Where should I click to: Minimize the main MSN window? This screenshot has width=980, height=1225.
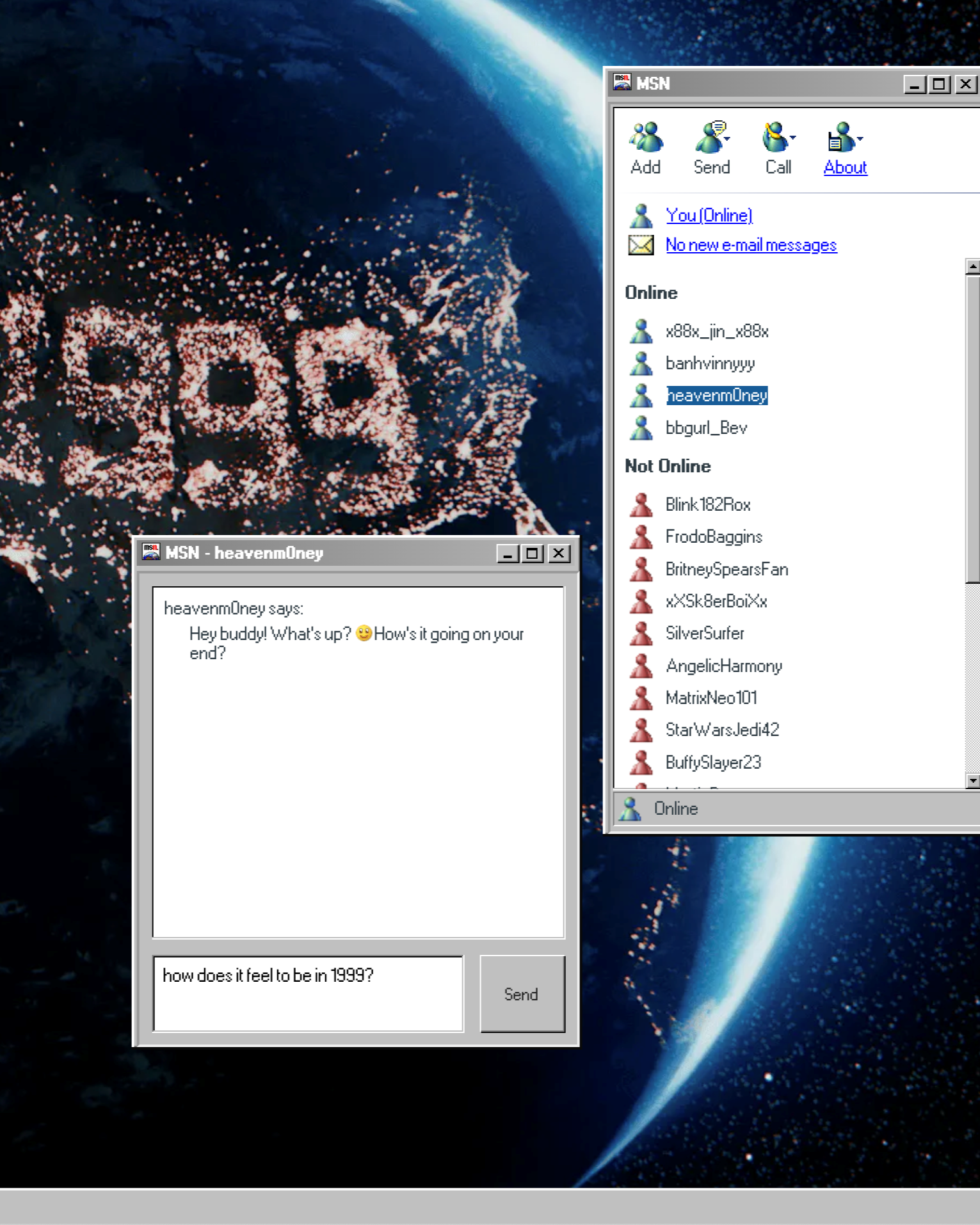915,84
